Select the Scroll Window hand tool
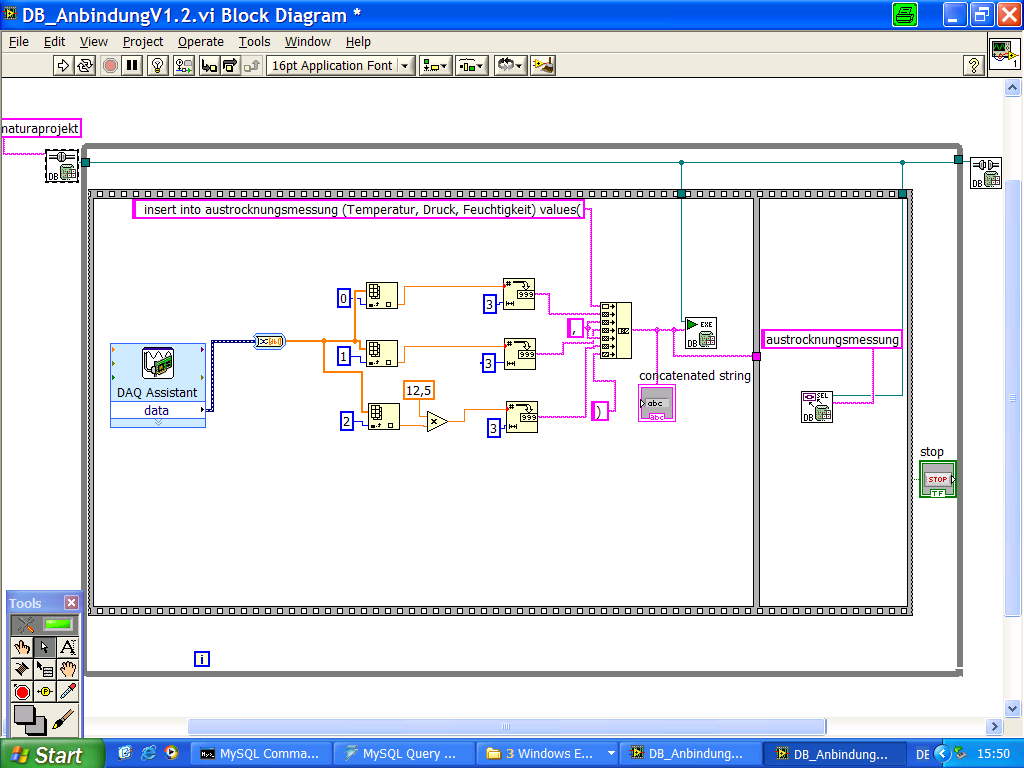This screenshot has width=1024, height=768. click(x=67, y=669)
